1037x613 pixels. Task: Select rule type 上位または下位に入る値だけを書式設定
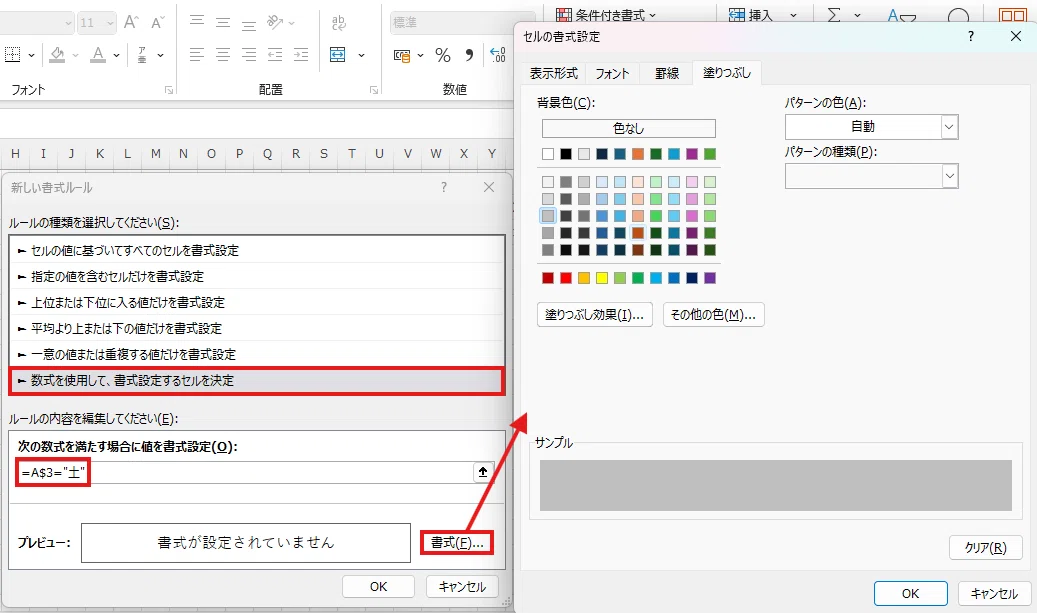coord(257,302)
